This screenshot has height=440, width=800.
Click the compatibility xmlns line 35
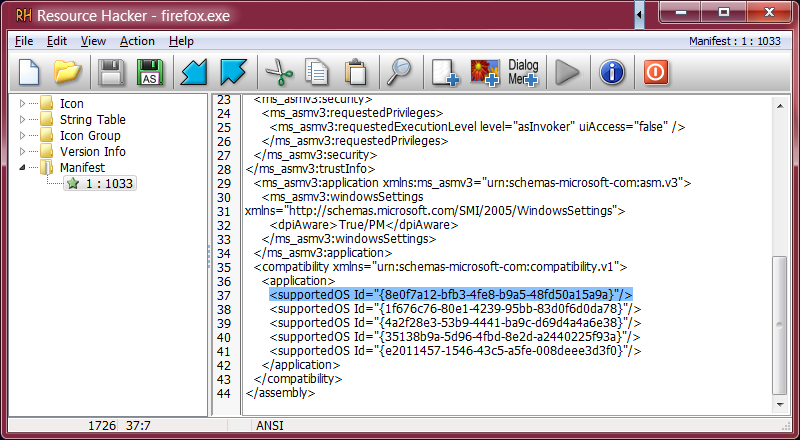(x=440, y=266)
